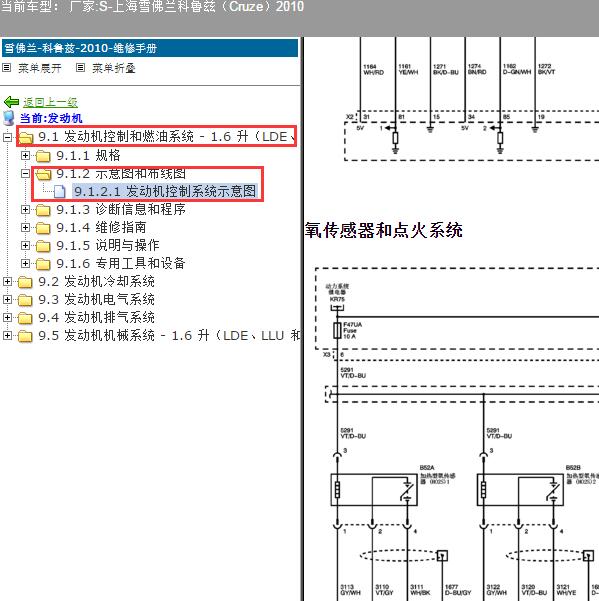Screen dimensions: 599x601
Task: Click the menu expand icon
Action: point(7,68)
